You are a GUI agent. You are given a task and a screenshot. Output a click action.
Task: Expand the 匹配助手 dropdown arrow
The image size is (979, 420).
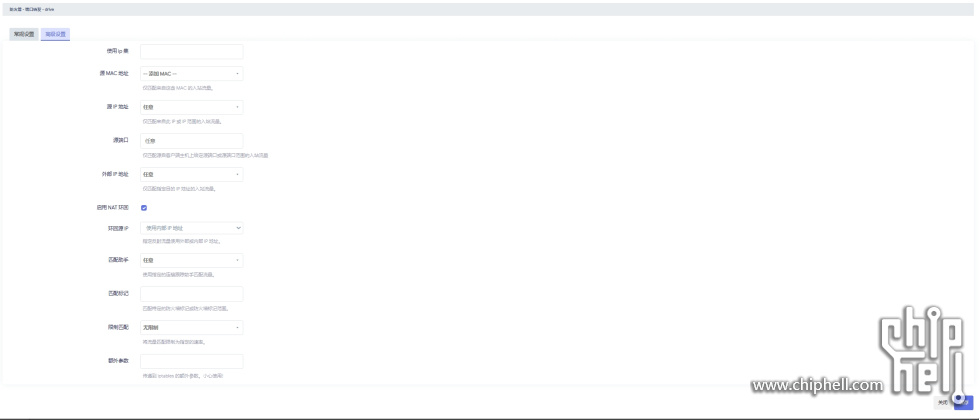tap(237, 260)
